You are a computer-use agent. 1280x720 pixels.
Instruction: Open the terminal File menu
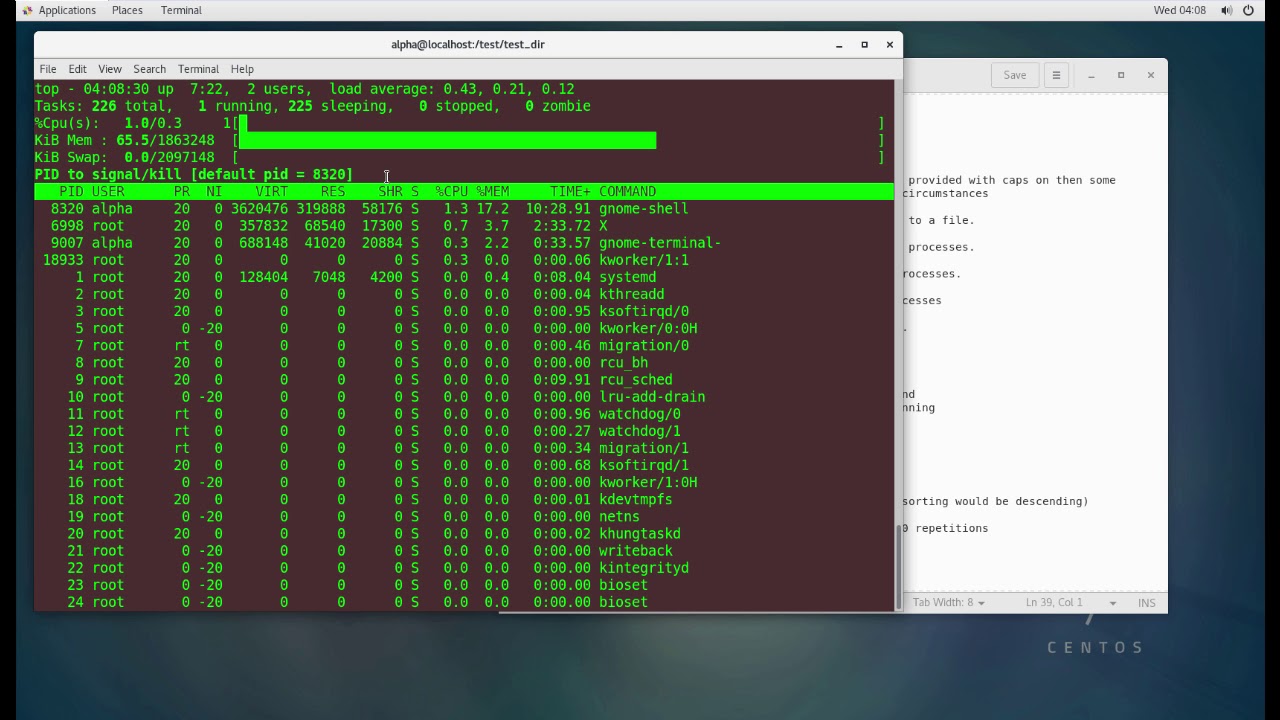[x=48, y=69]
